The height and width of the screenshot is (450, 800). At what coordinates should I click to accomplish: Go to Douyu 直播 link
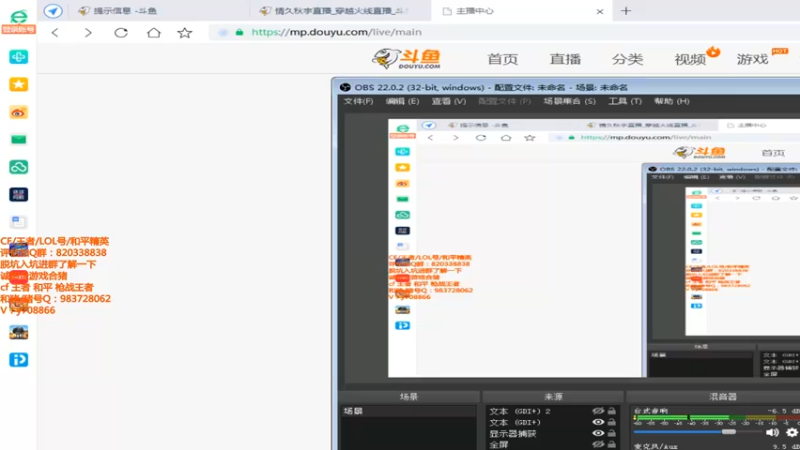pos(565,59)
